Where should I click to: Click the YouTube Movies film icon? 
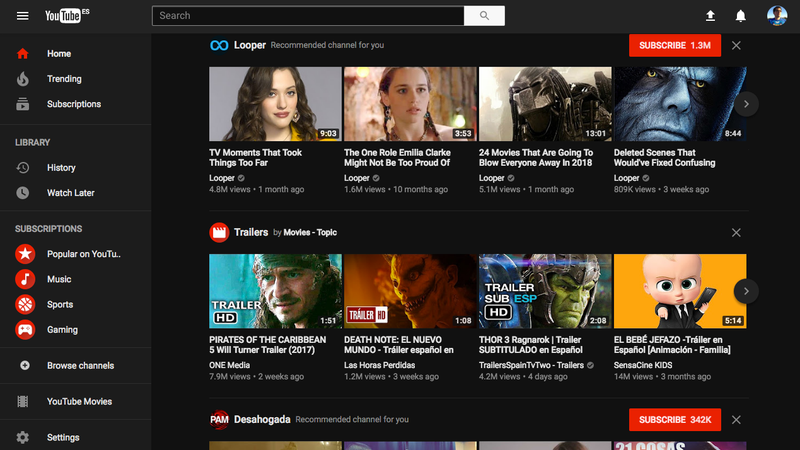click(x=22, y=402)
